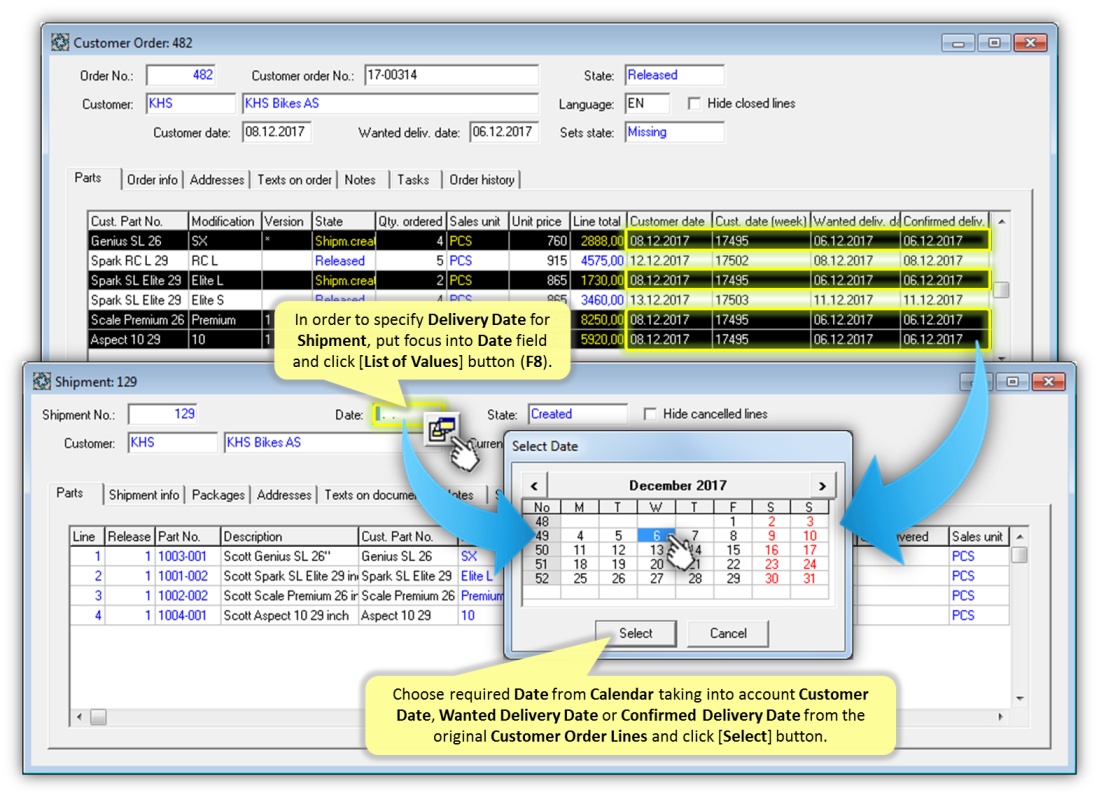Select December 25 in the calendar
This screenshot has height=797, width=1099.
580,579
